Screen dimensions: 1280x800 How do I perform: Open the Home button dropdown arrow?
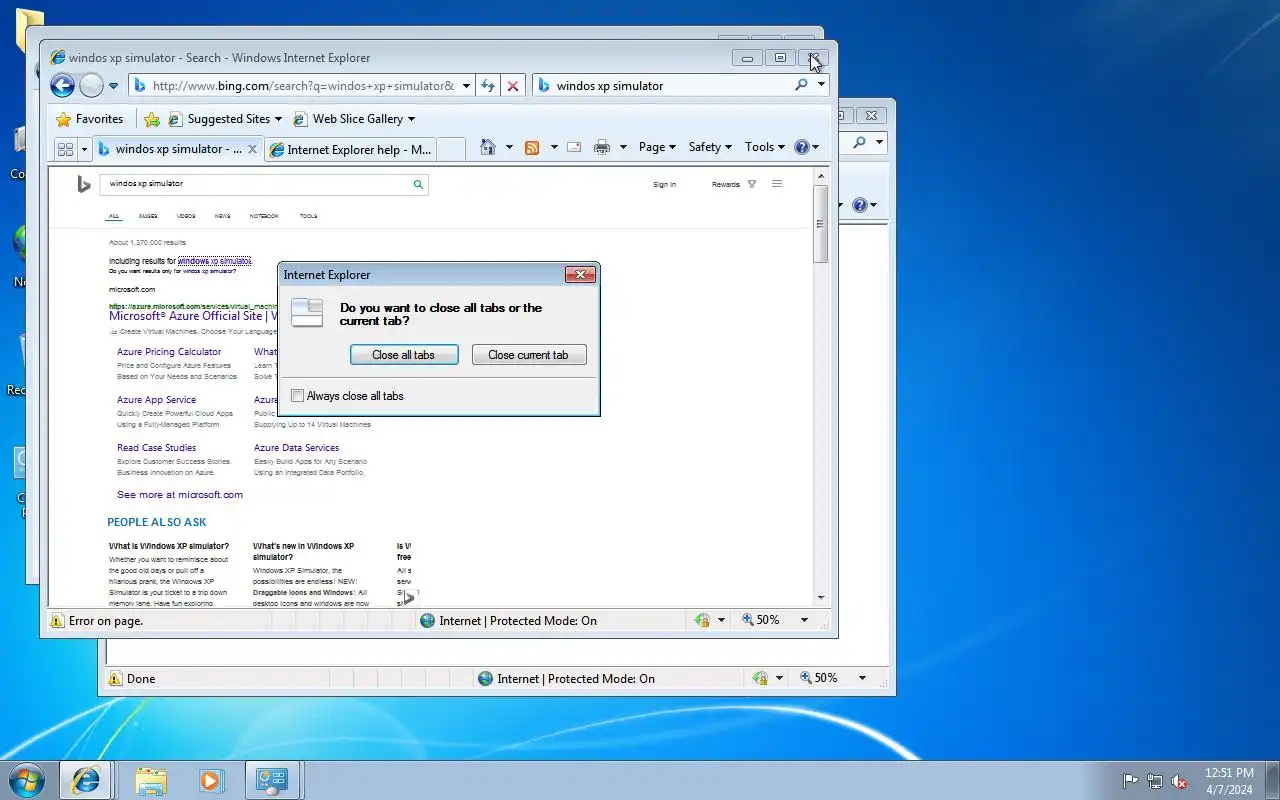pos(509,147)
